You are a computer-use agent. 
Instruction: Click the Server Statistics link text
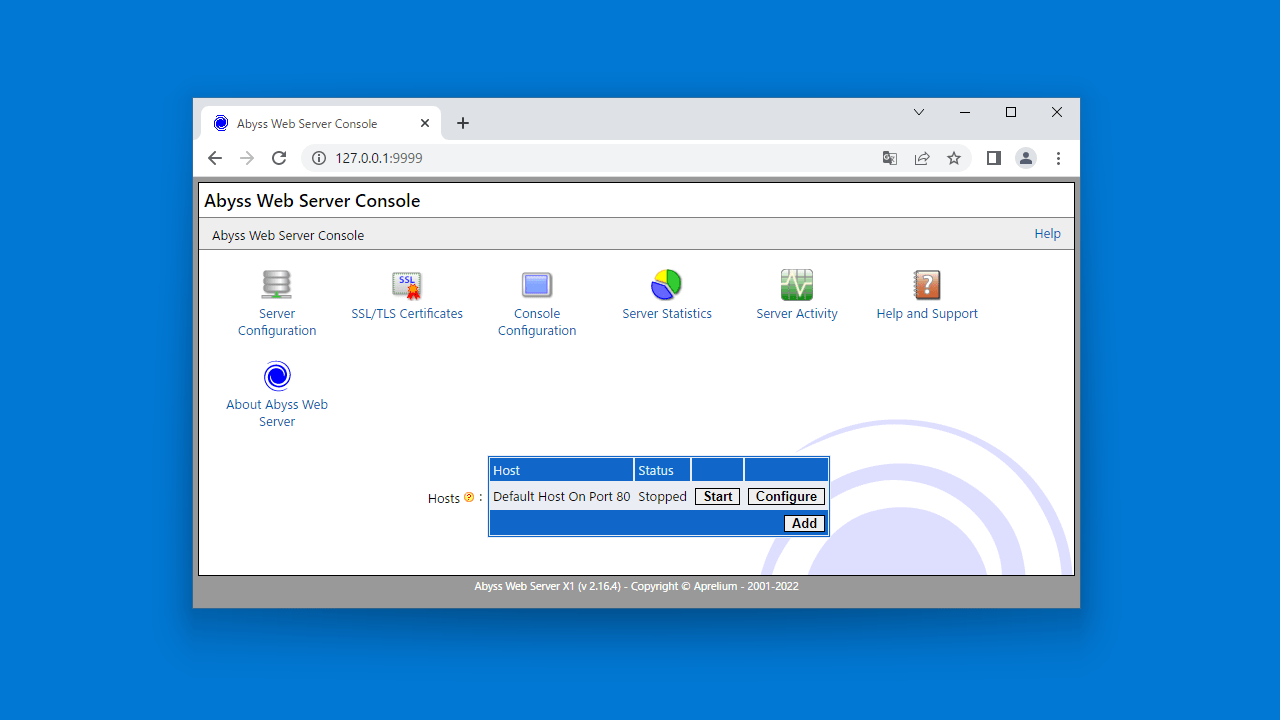click(x=667, y=314)
